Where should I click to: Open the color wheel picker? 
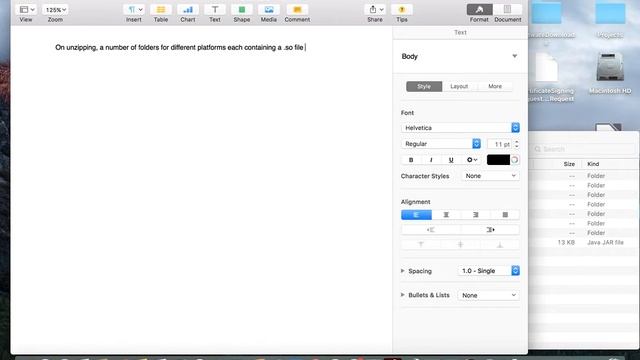point(515,160)
